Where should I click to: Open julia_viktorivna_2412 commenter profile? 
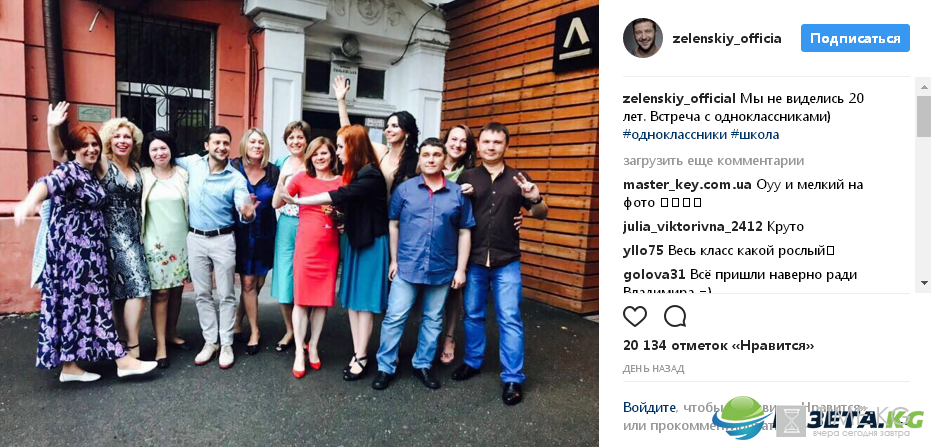[x=692, y=227]
